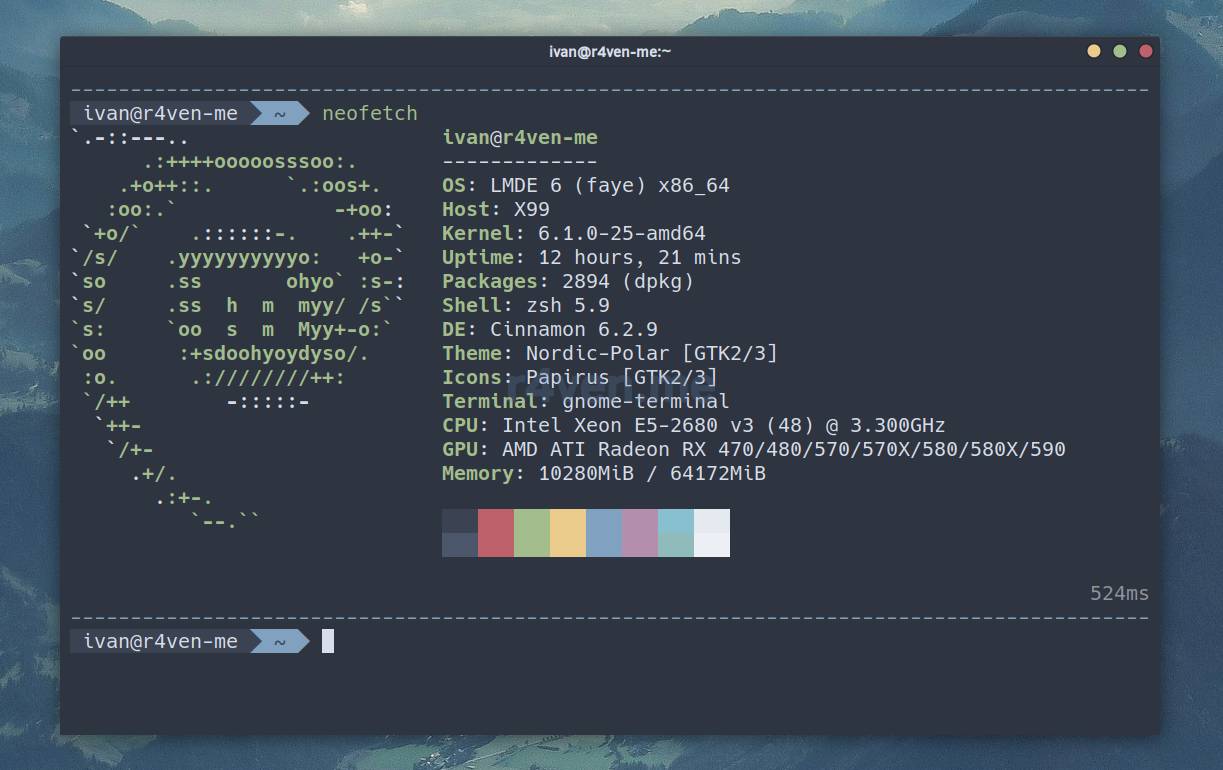Screen dimensions: 1223x770
Task: Click the yellow color block
Action: click(568, 532)
